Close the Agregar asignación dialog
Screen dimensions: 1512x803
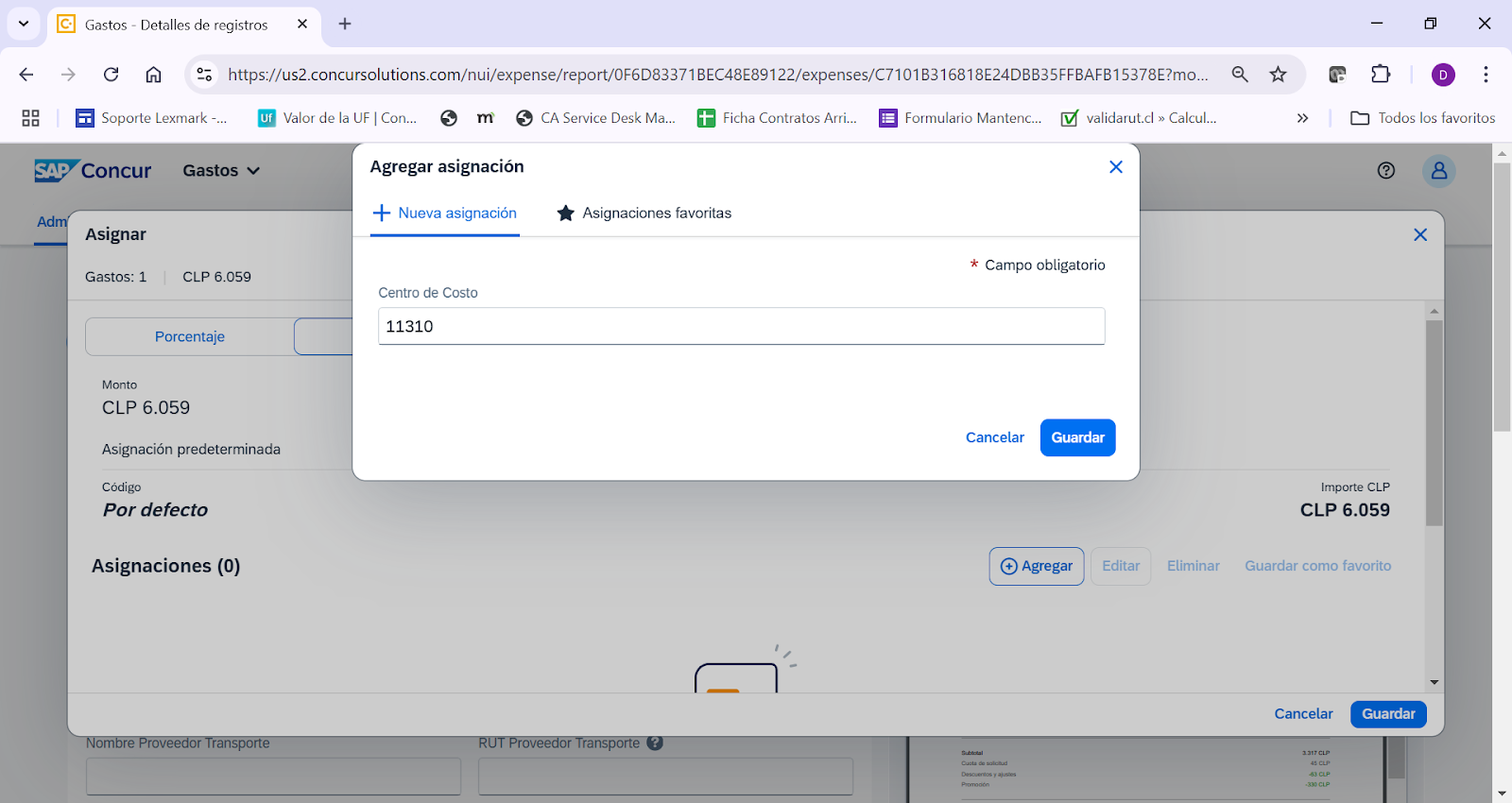[1115, 167]
